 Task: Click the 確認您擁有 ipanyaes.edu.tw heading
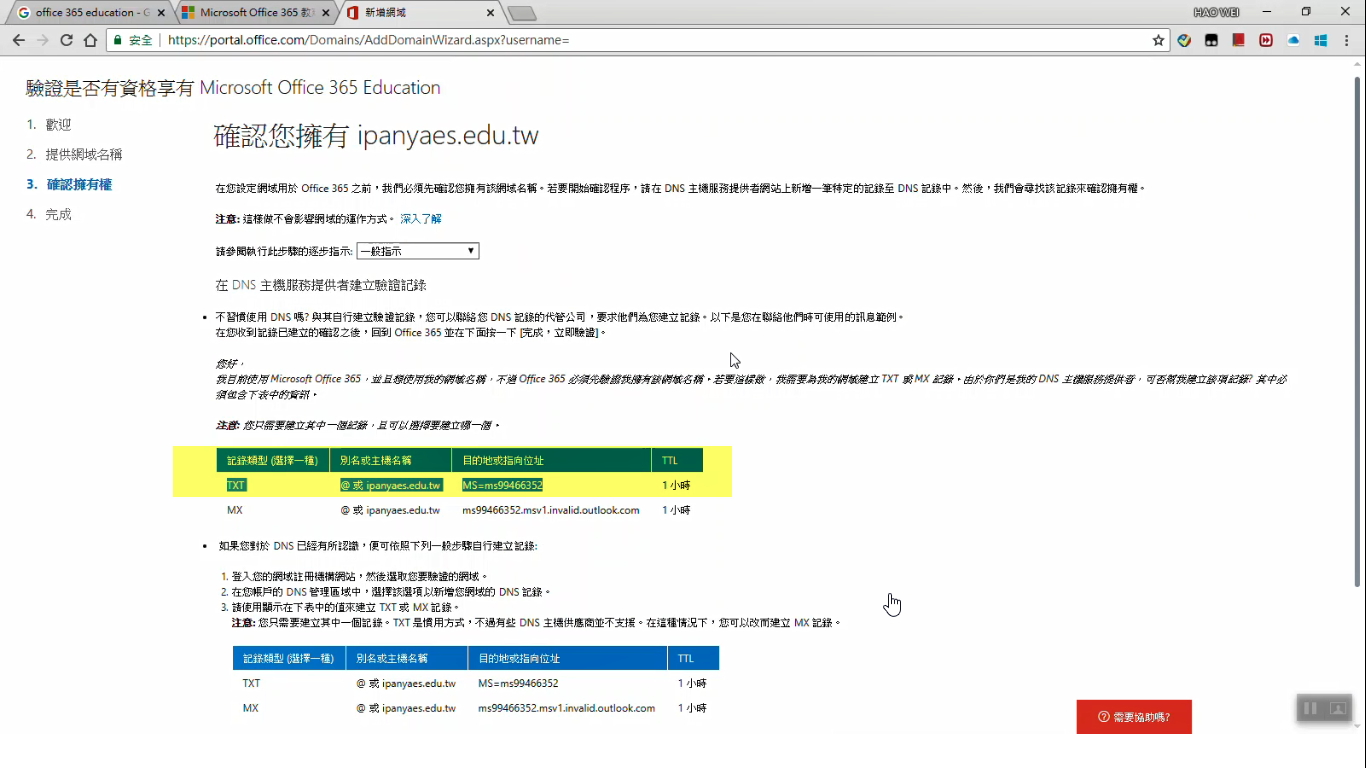[x=377, y=136]
